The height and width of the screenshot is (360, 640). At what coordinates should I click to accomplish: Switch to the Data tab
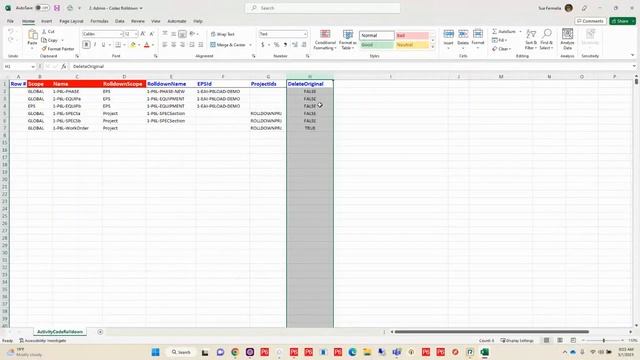(120, 21)
